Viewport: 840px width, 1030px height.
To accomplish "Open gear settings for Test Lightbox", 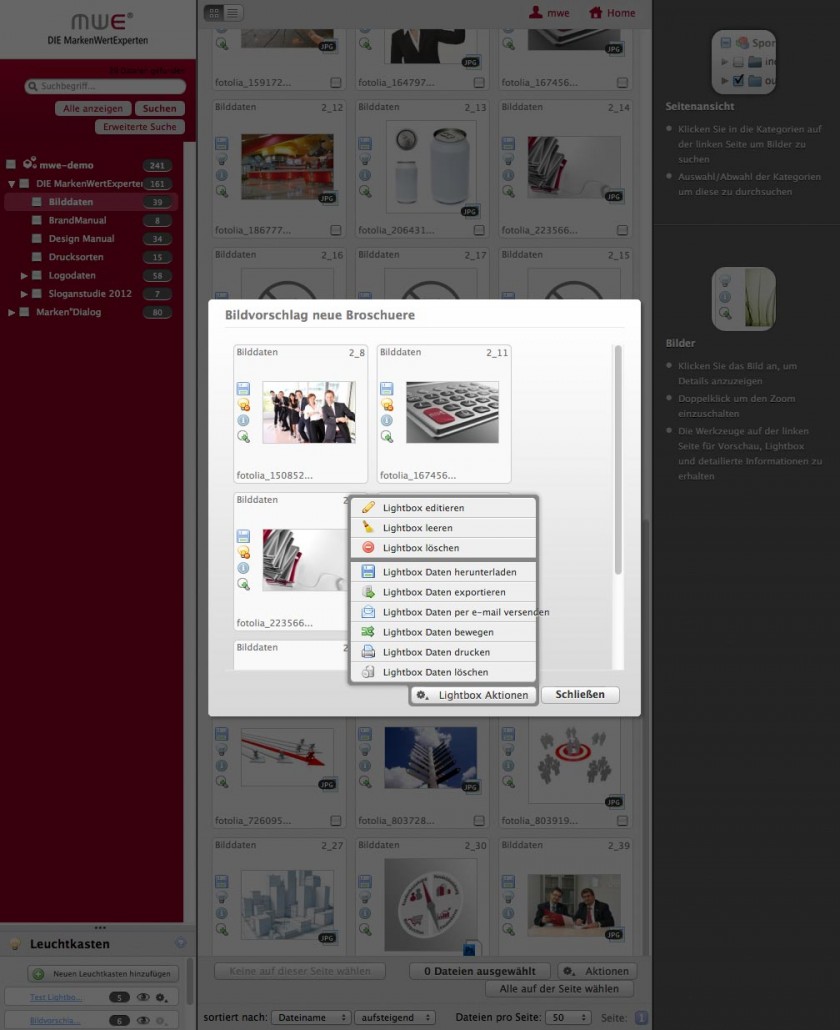I will 162,997.
